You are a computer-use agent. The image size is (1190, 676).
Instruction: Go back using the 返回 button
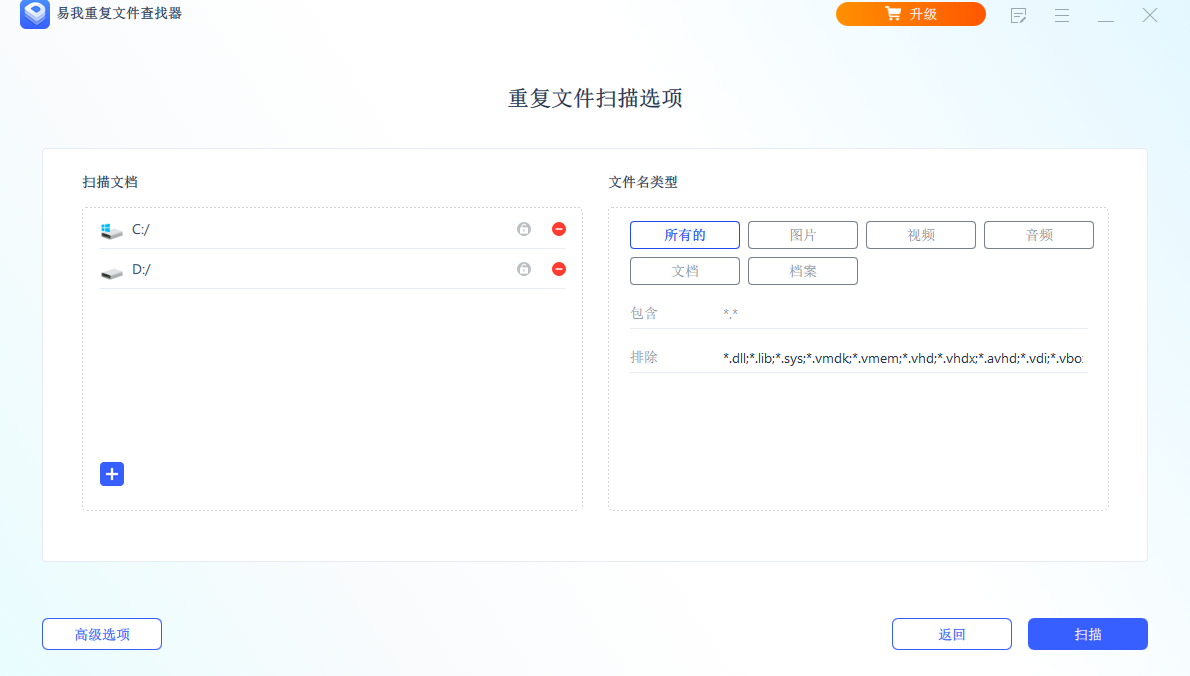(951, 633)
